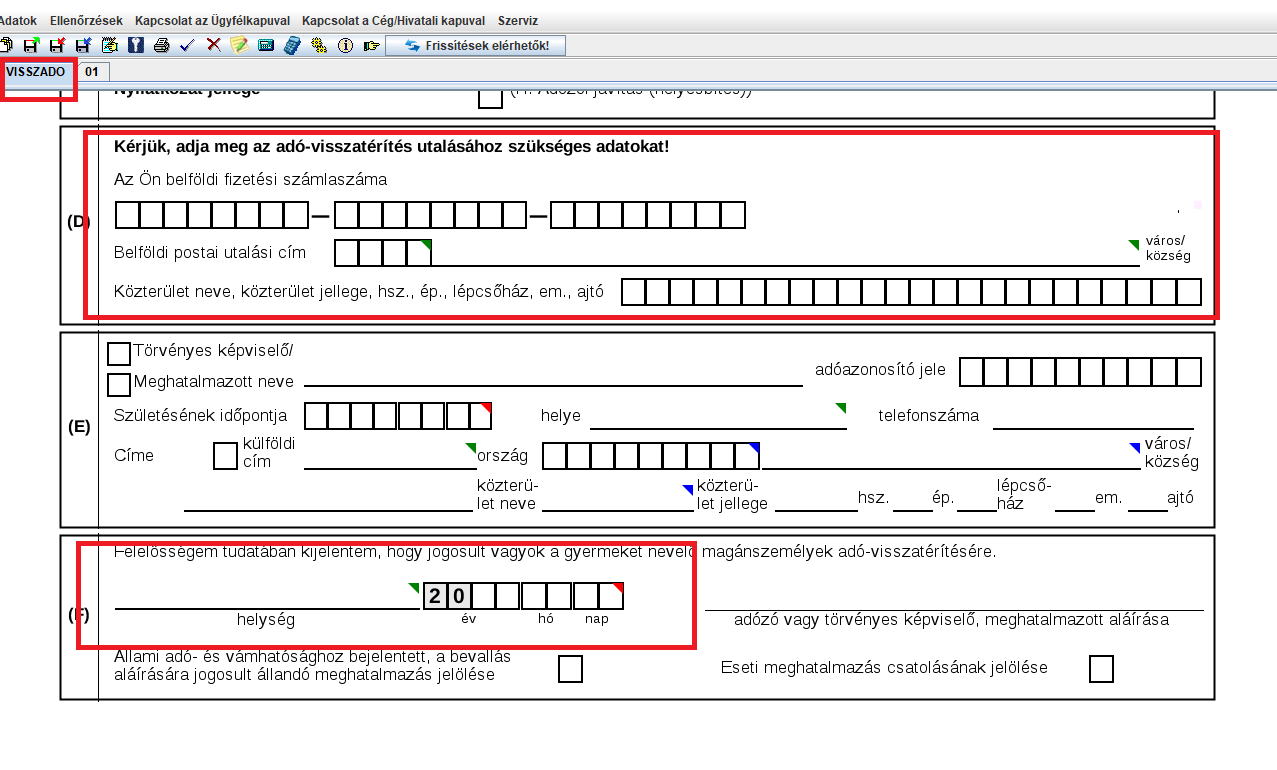This screenshot has width=1277, height=770.
Task: Click the blue checkmark toolbar icon
Action: pos(187,45)
